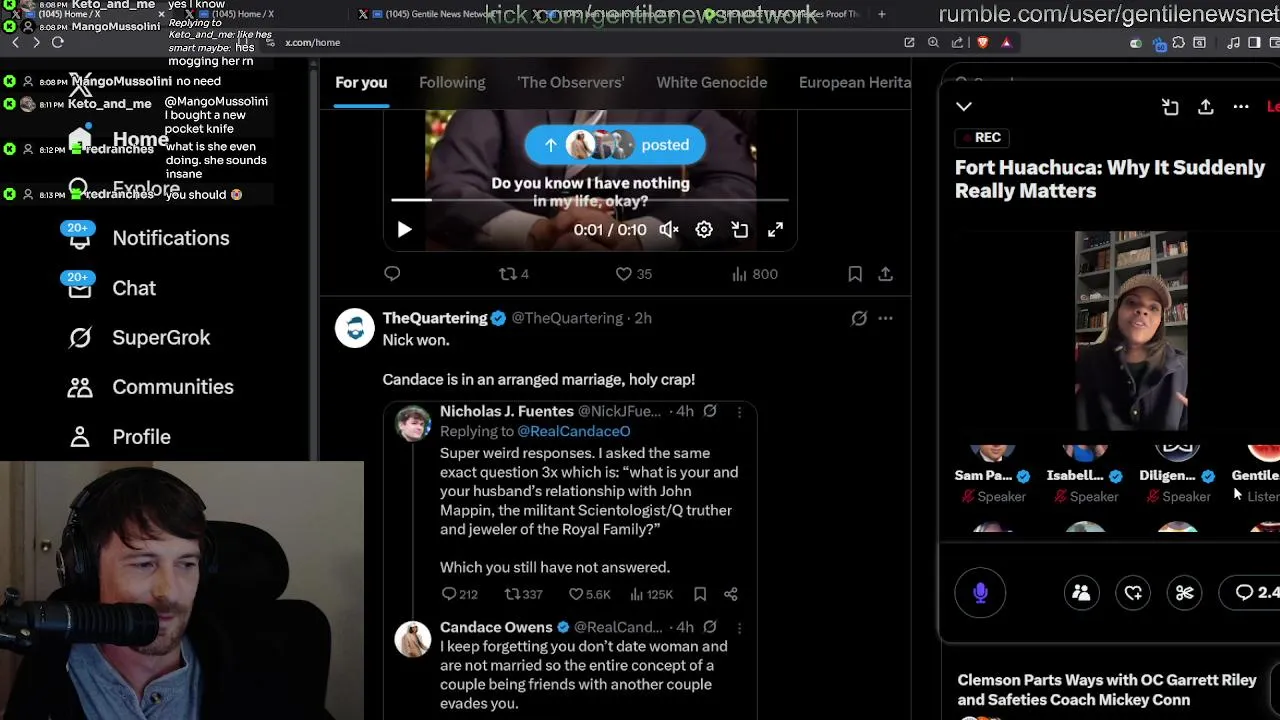Click the Notifications bell icon
This screenshot has width=1280, height=720.
pyautogui.click(x=80, y=238)
